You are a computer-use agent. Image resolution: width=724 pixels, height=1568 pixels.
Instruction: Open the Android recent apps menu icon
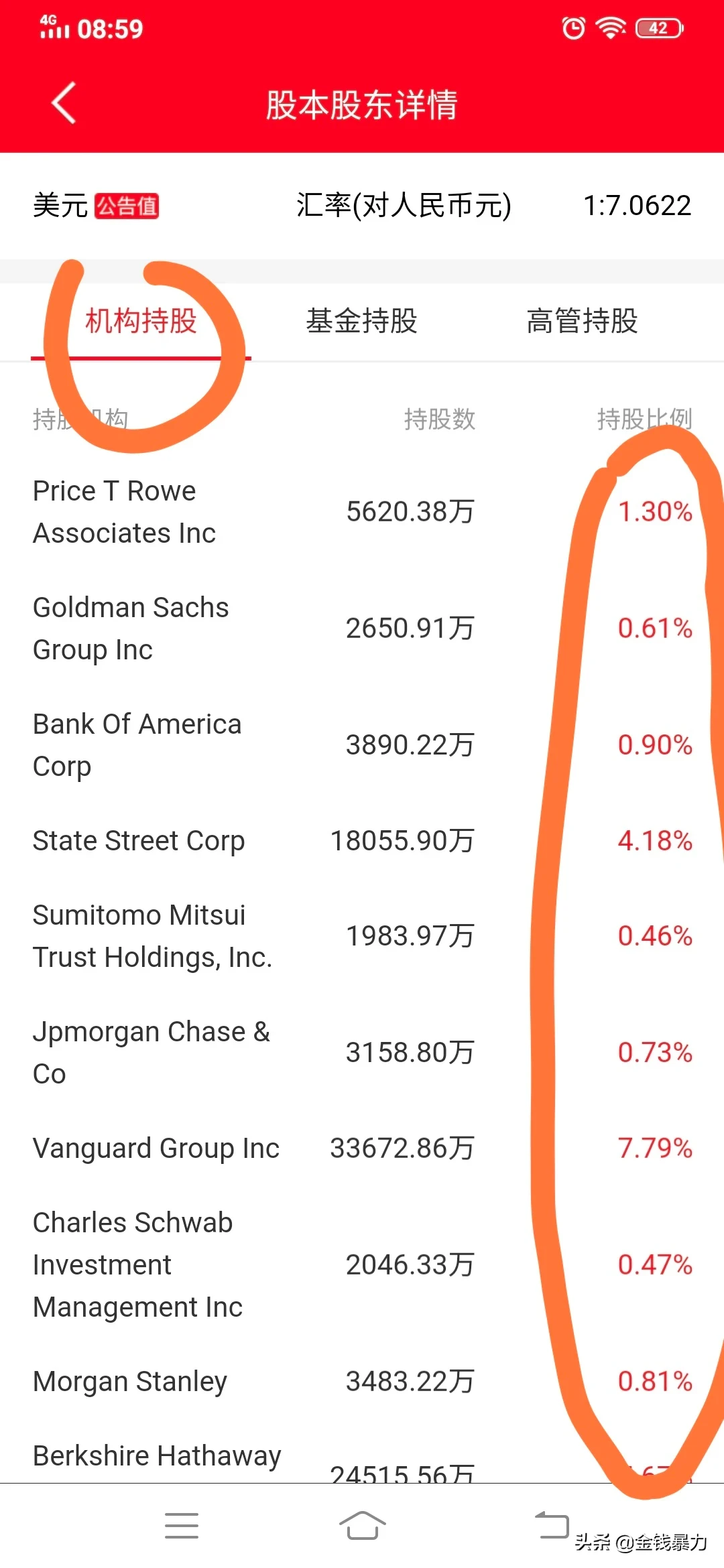pos(182,1526)
